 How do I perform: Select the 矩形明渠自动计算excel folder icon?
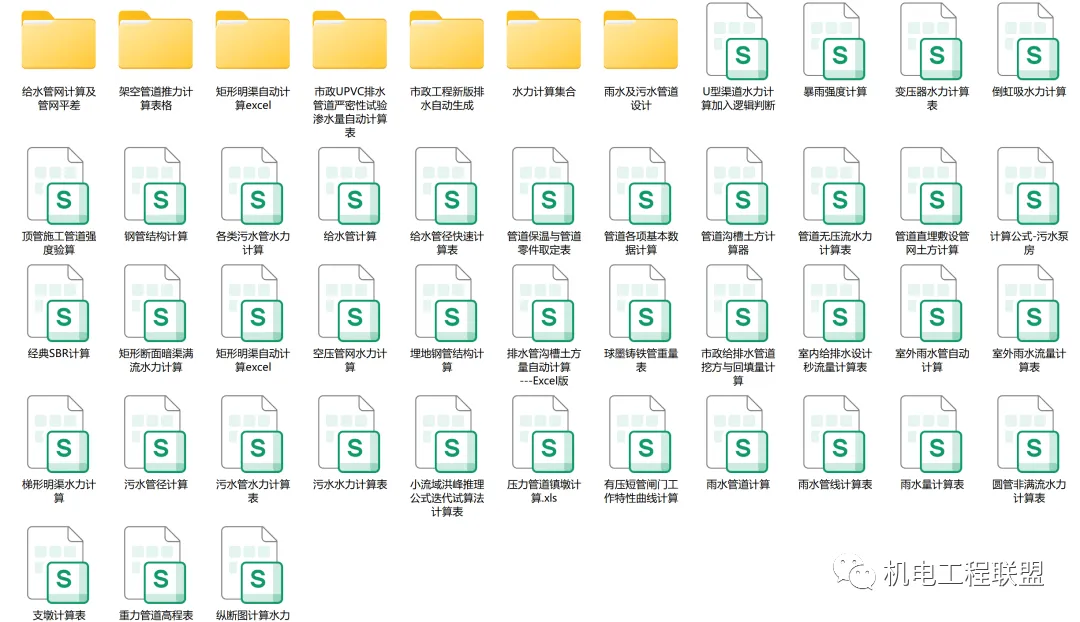click(x=253, y=40)
